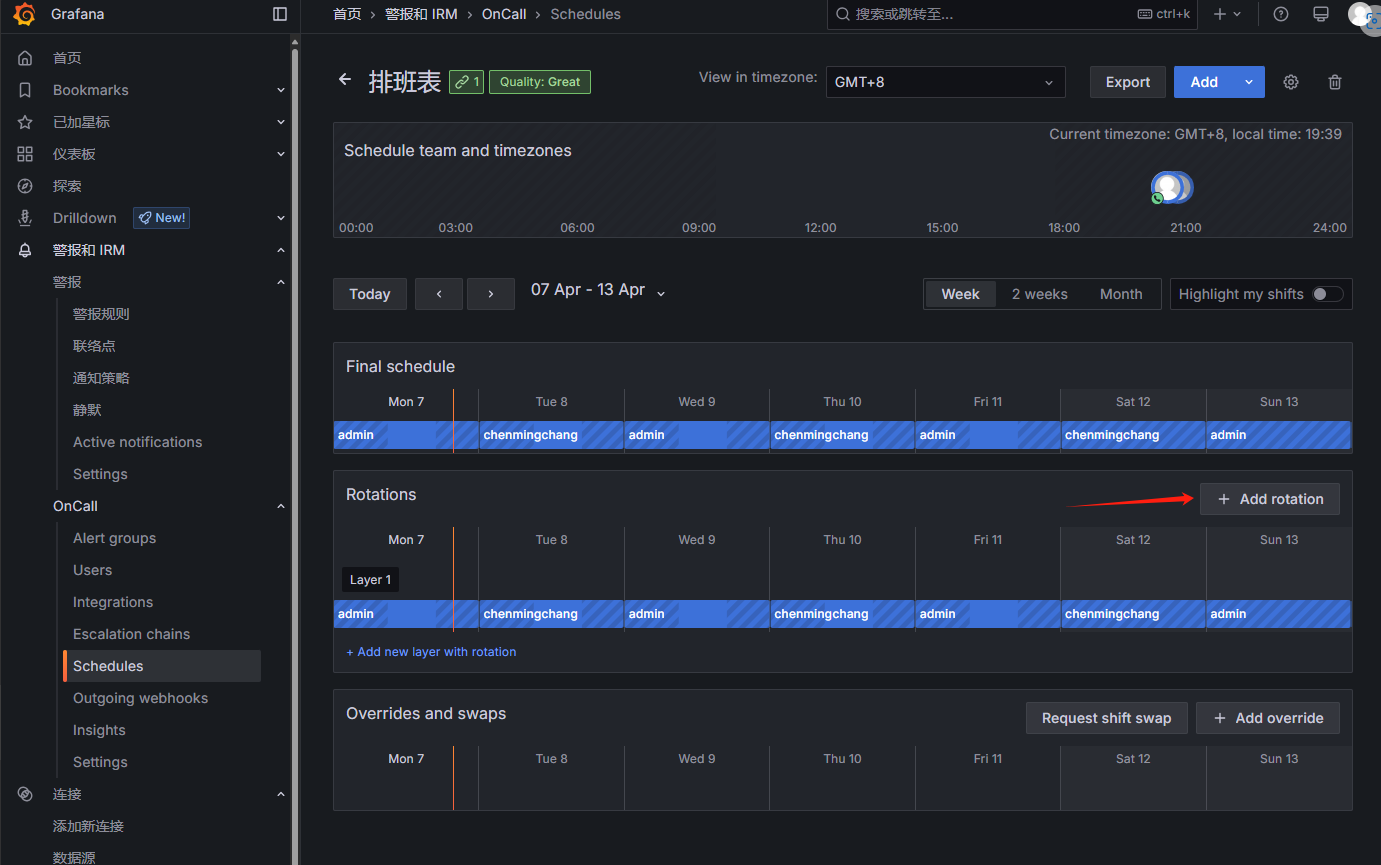The image size is (1381, 865).
Task: Click the 警报和 IRM breadcrumb link
Action: [421, 14]
